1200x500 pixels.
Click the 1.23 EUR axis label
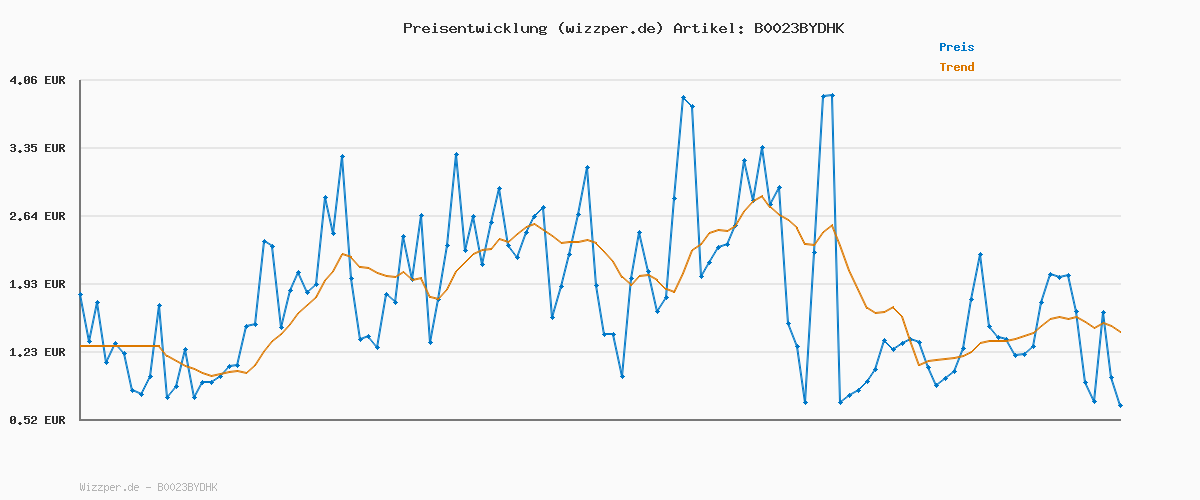coord(37,352)
